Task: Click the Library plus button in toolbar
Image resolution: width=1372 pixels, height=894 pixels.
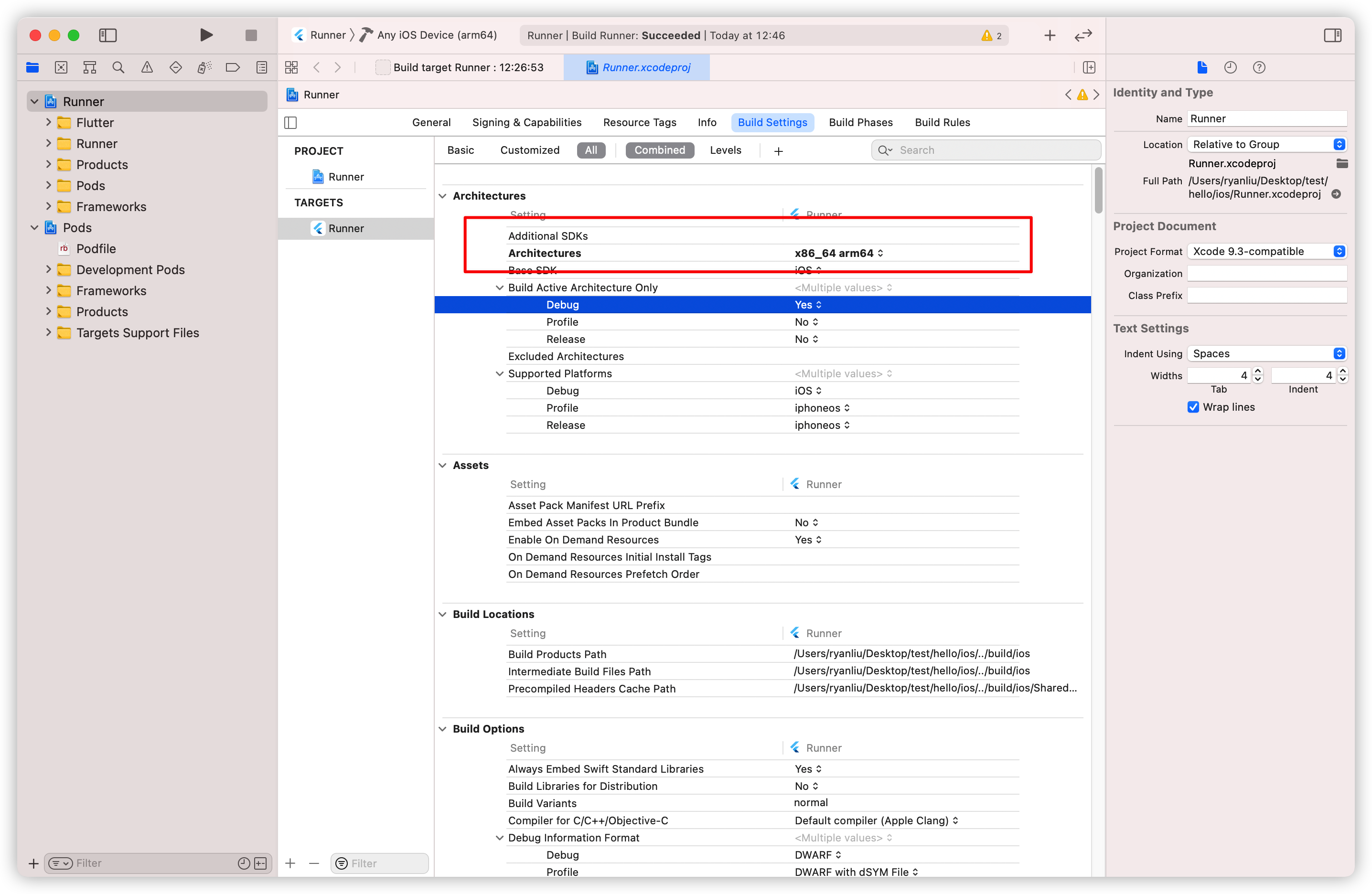Action: (x=1050, y=35)
